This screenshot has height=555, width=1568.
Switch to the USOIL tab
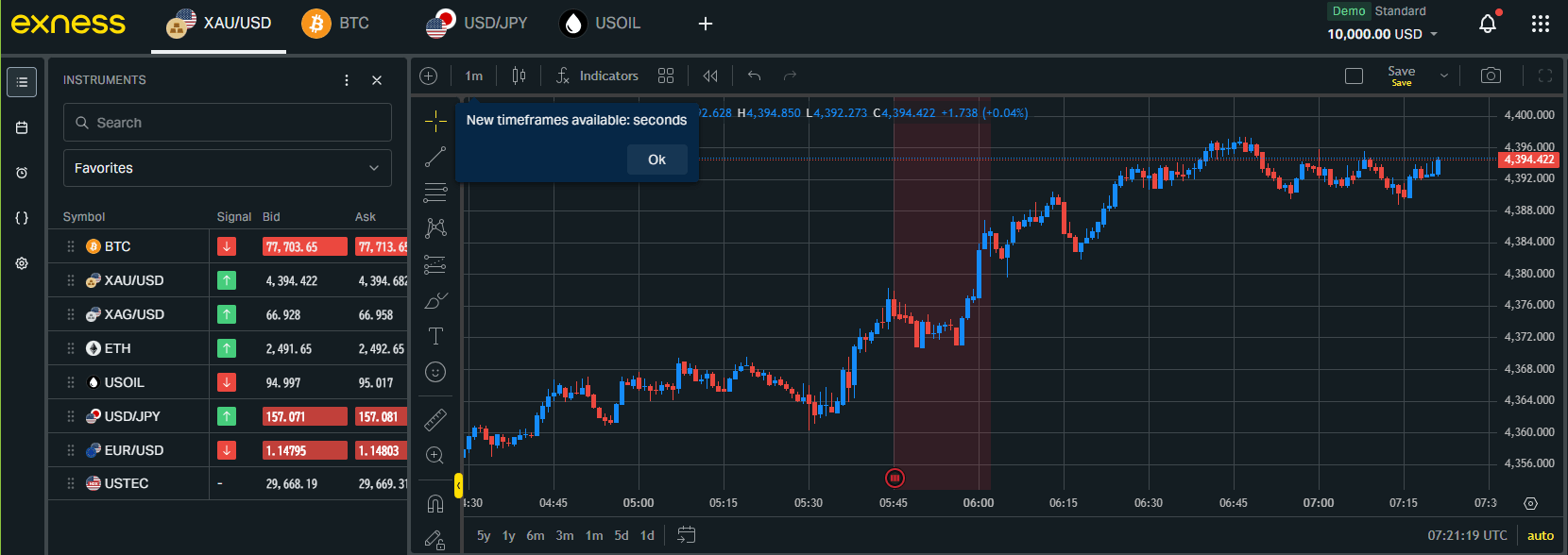click(x=601, y=24)
